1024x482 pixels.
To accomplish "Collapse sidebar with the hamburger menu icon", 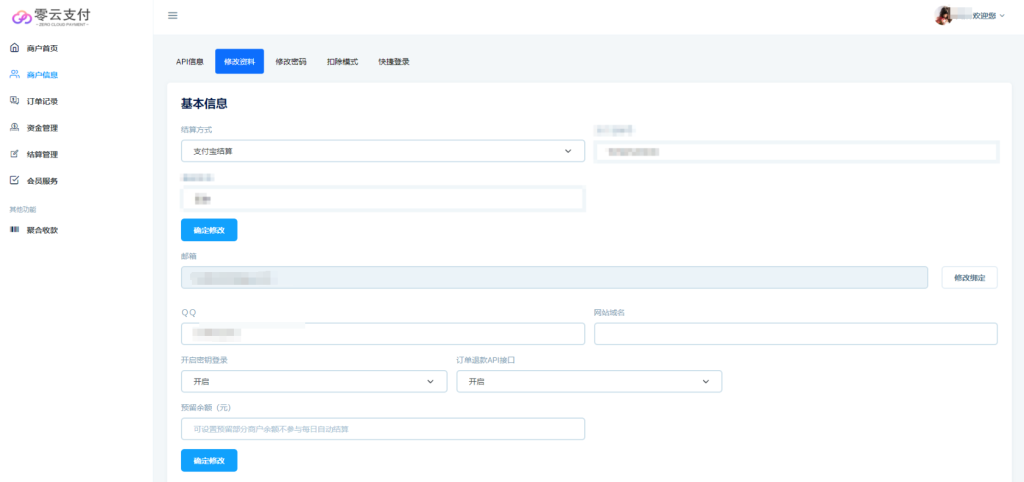I will point(173,15).
